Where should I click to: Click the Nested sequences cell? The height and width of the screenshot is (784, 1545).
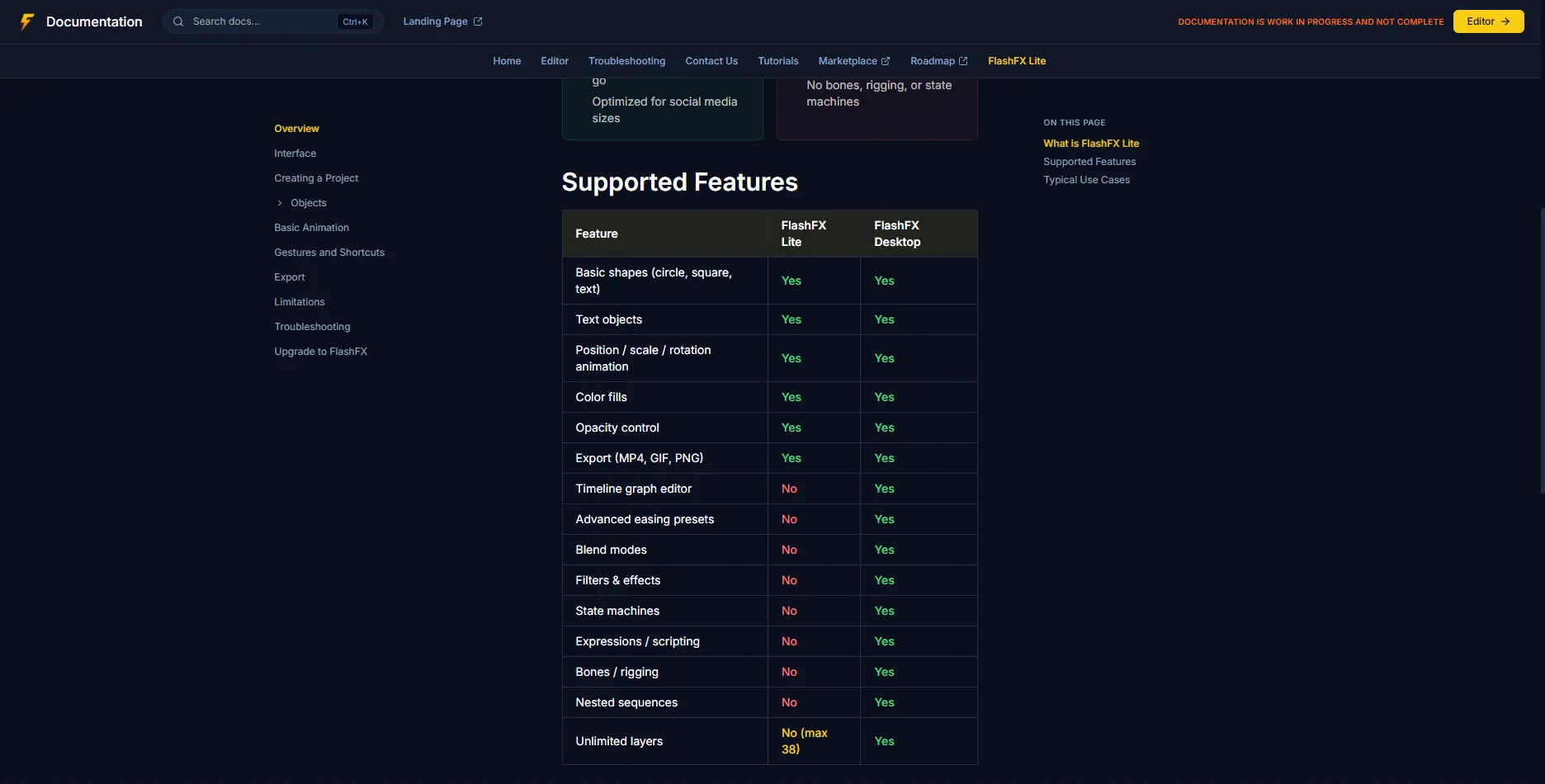[665, 702]
